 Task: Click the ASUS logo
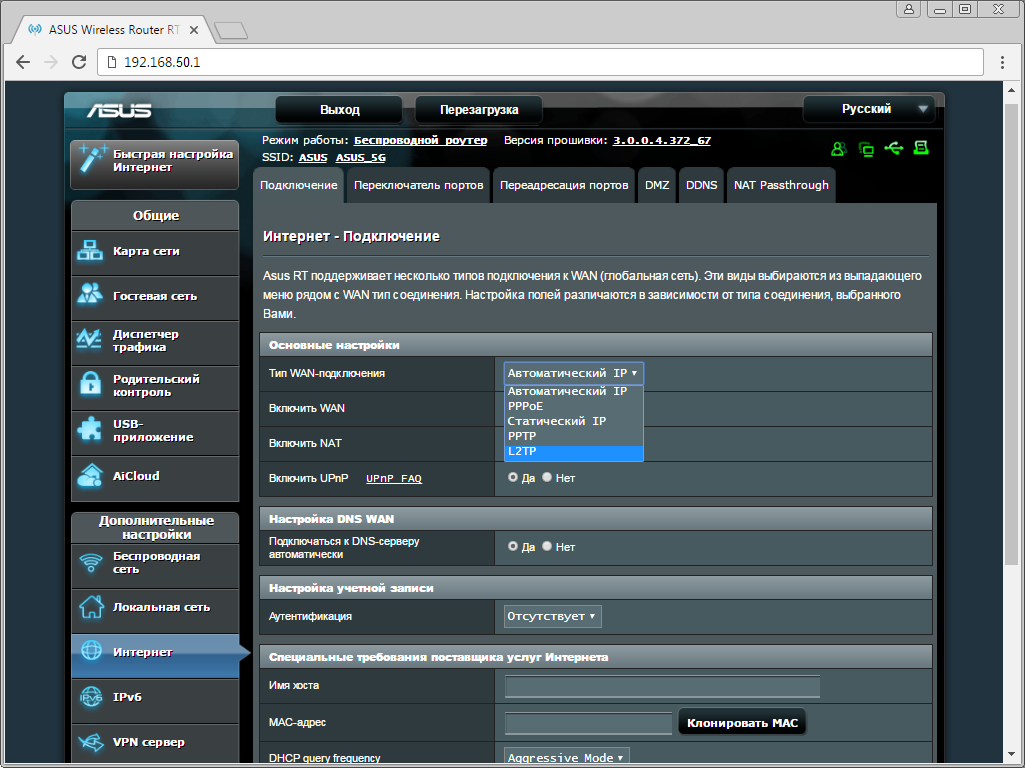(120, 110)
